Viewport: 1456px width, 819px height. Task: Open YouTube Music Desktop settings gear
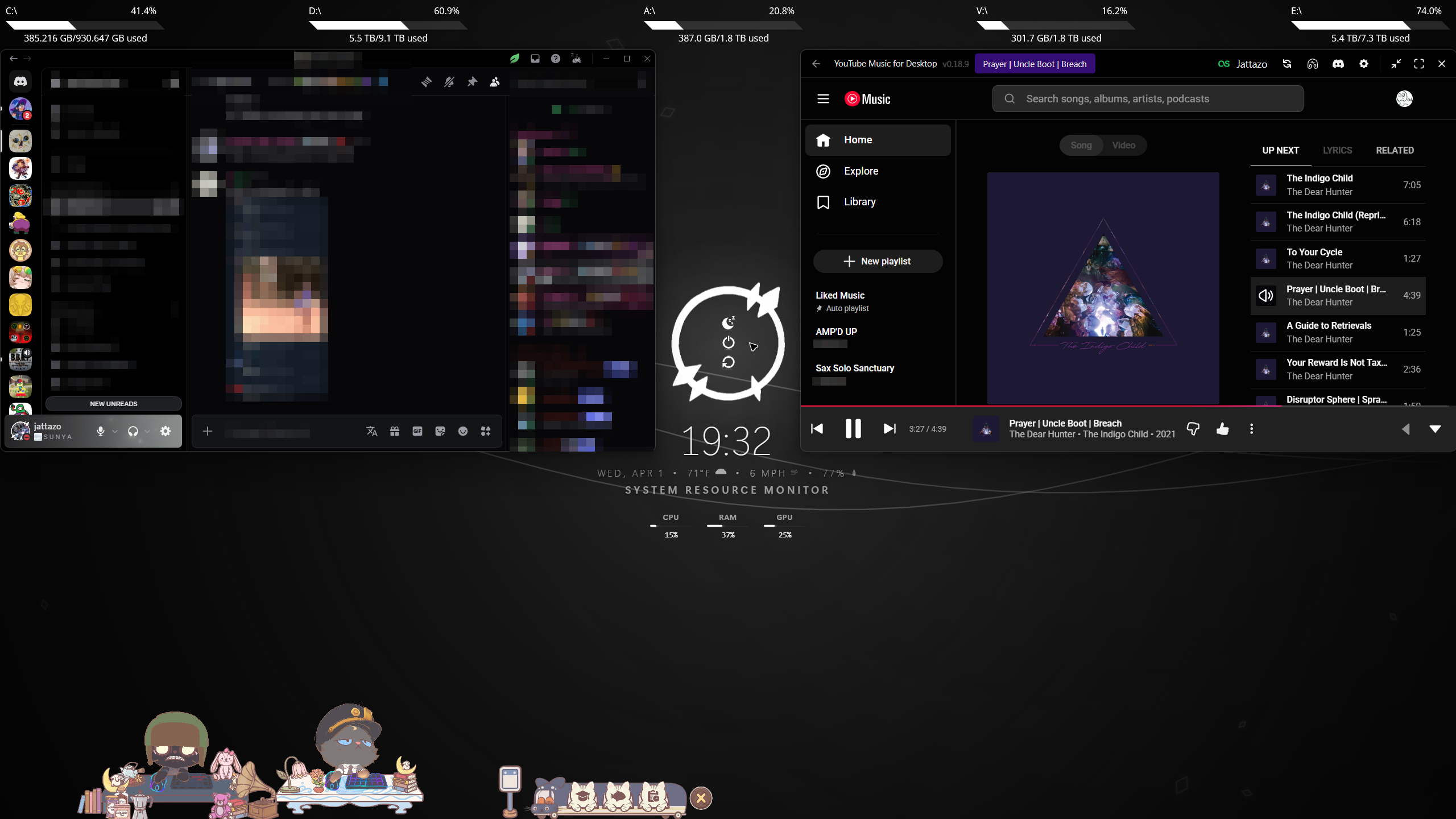(1363, 64)
